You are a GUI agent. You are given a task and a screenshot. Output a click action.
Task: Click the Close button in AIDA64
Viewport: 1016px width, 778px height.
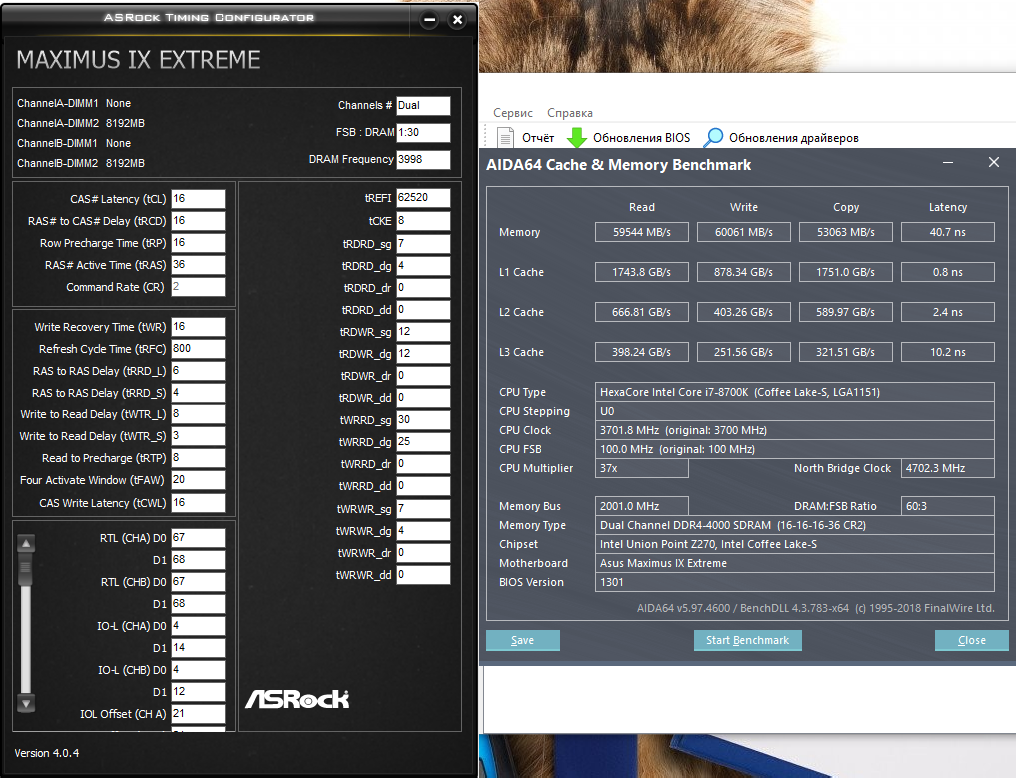pos(971,640)
